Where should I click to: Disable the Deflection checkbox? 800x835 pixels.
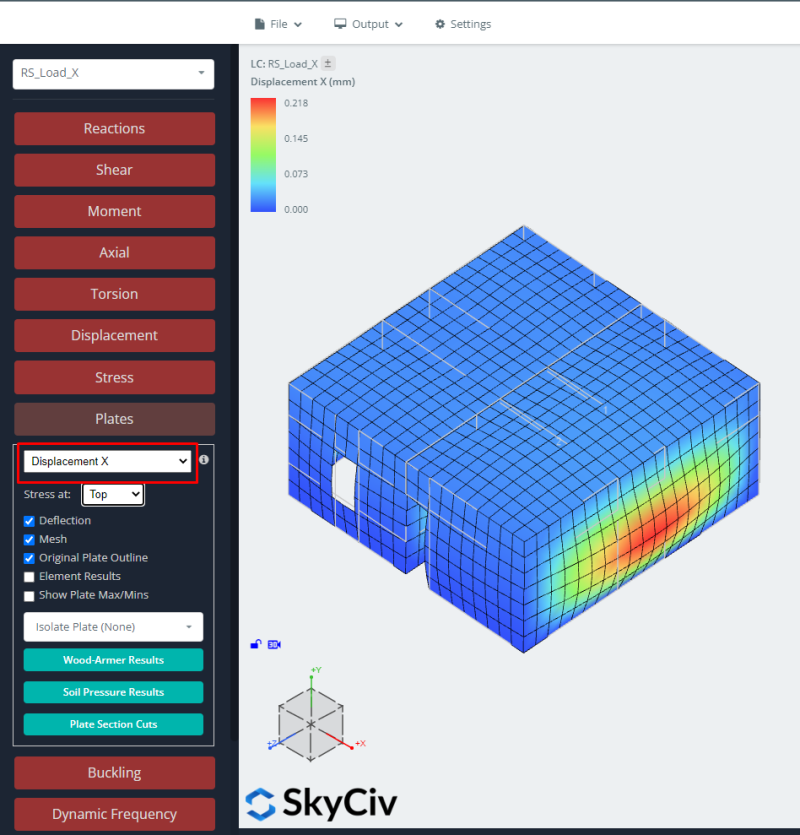coord(28,521)
